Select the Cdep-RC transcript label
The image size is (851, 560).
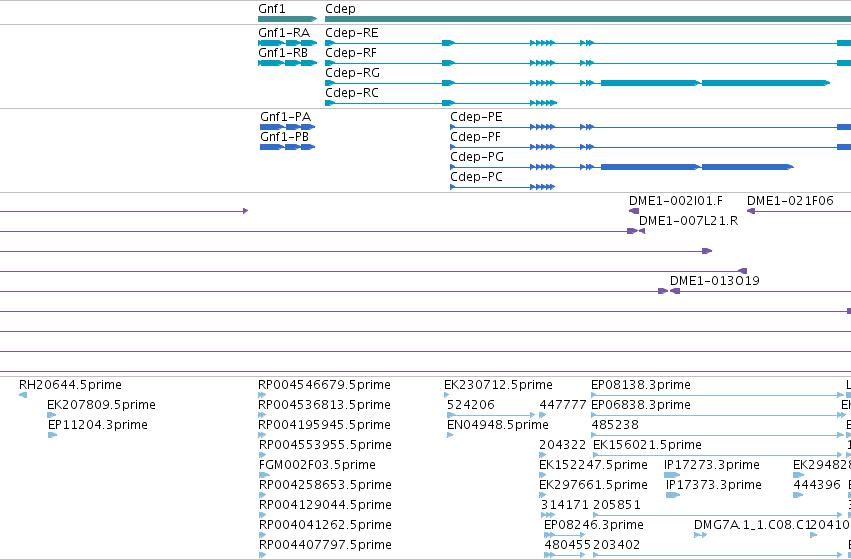(x=352, y=93)
